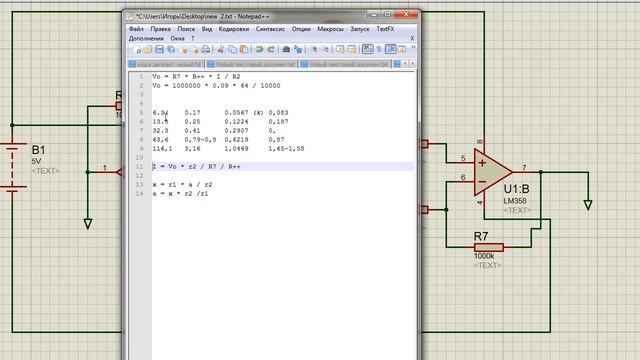Open the Правка menu
This screenshot has width=640, height=360.
click(x=160, y=29)
